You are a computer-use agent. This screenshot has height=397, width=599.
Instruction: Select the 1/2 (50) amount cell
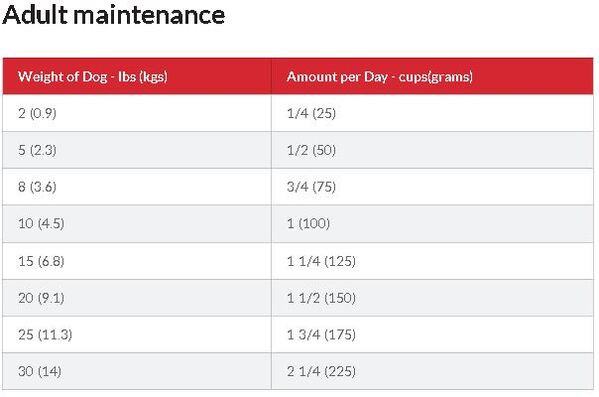tap(432, 150)
